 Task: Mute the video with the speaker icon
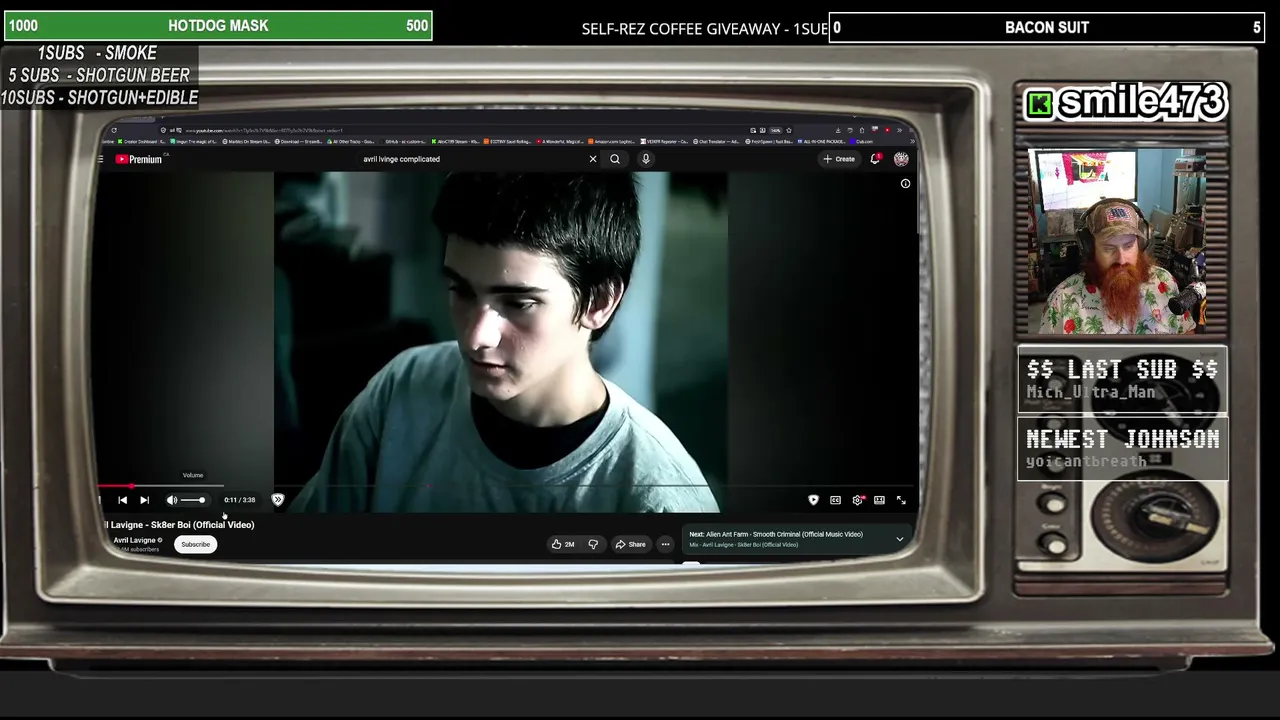click(172, 500)
